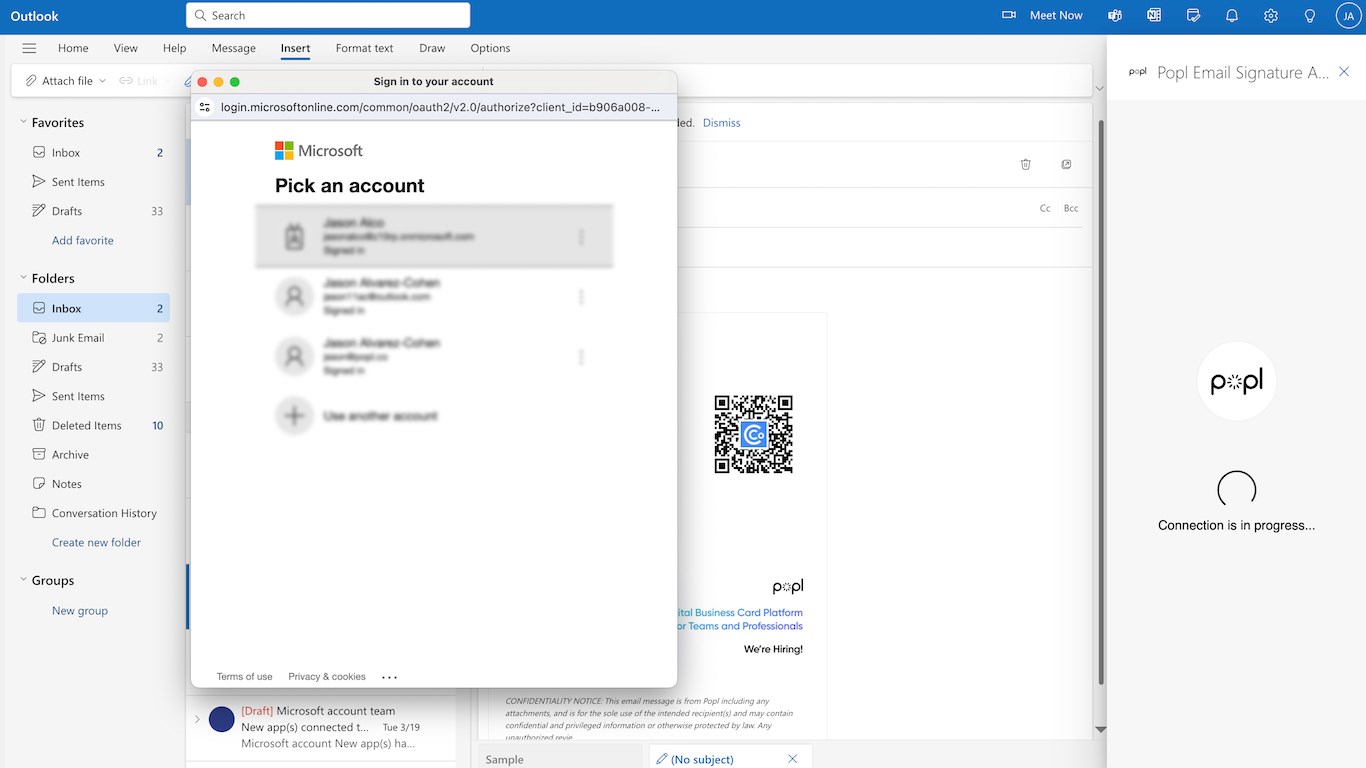
Task: Click Create new folder
Action: [96, 542]
